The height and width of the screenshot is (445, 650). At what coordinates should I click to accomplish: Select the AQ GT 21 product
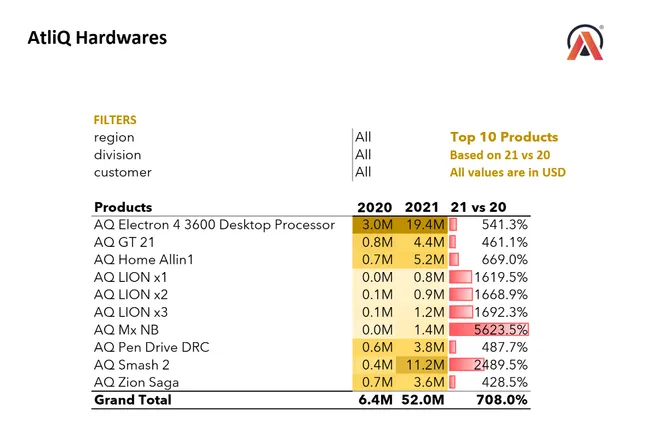[124, 242]
